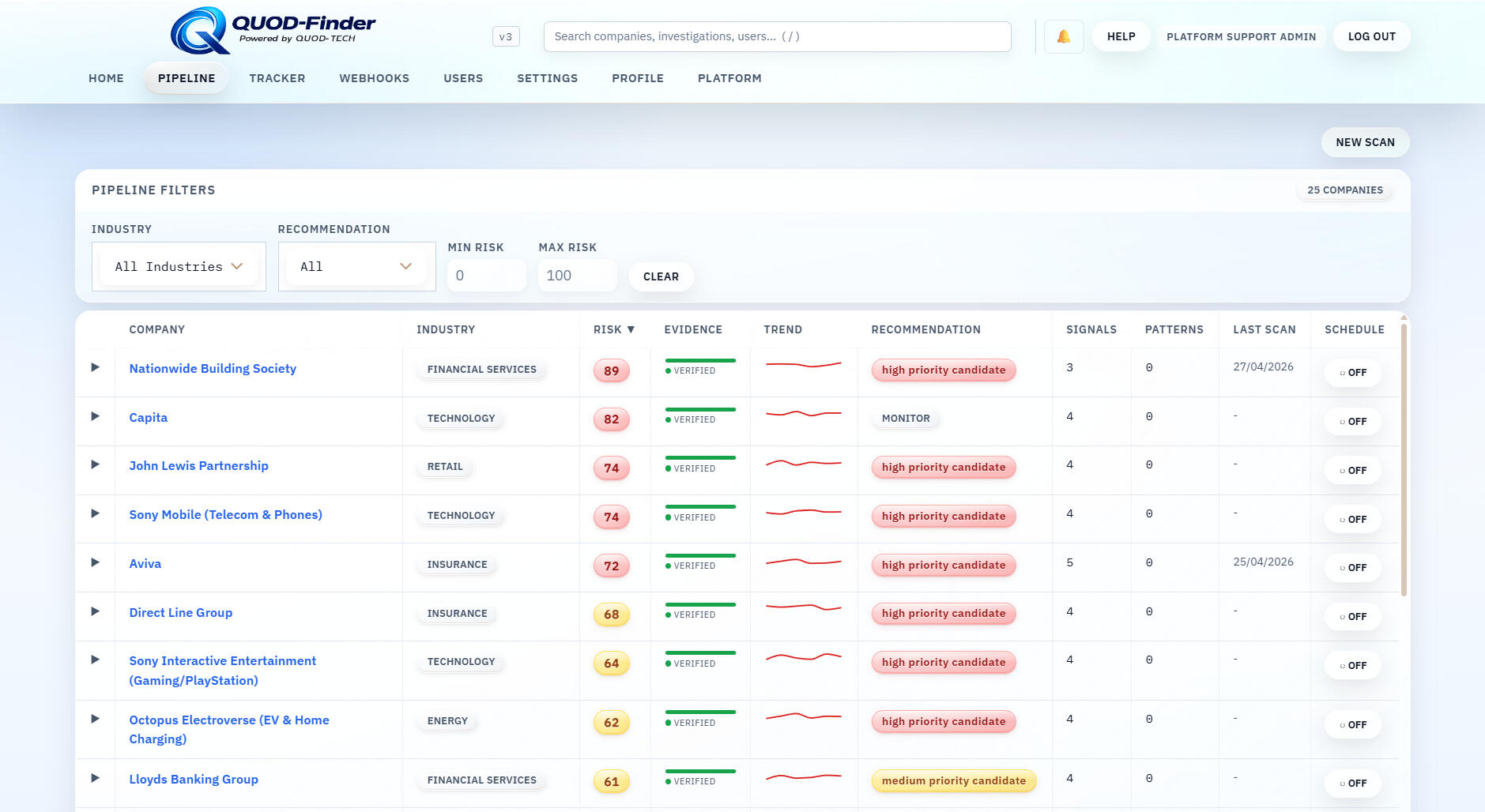Enable schedule for Sony Mobile
The image size is (1485, 812).
point(1353,520)
